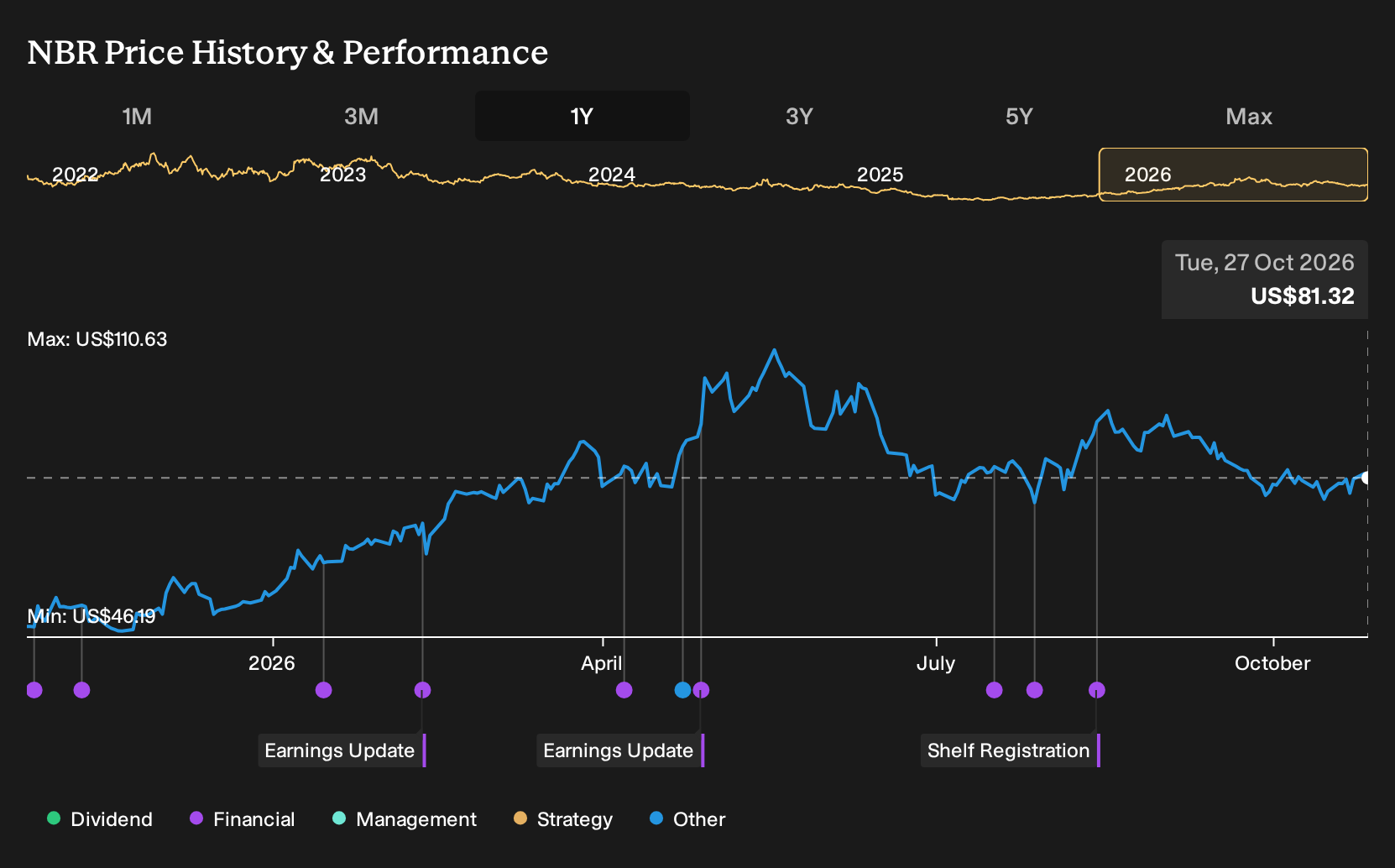1395x868 pixels.
Task: Click the NBR Price History & Performance heading
Action: pyautogui.click(x=288, y=52)
